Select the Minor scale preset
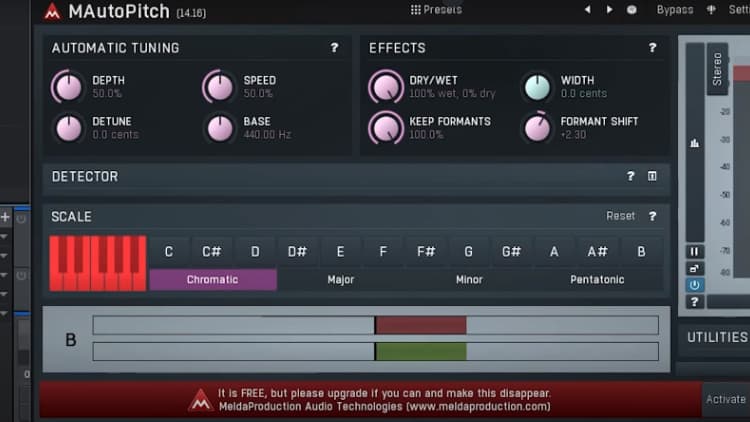 coord(469,279)
